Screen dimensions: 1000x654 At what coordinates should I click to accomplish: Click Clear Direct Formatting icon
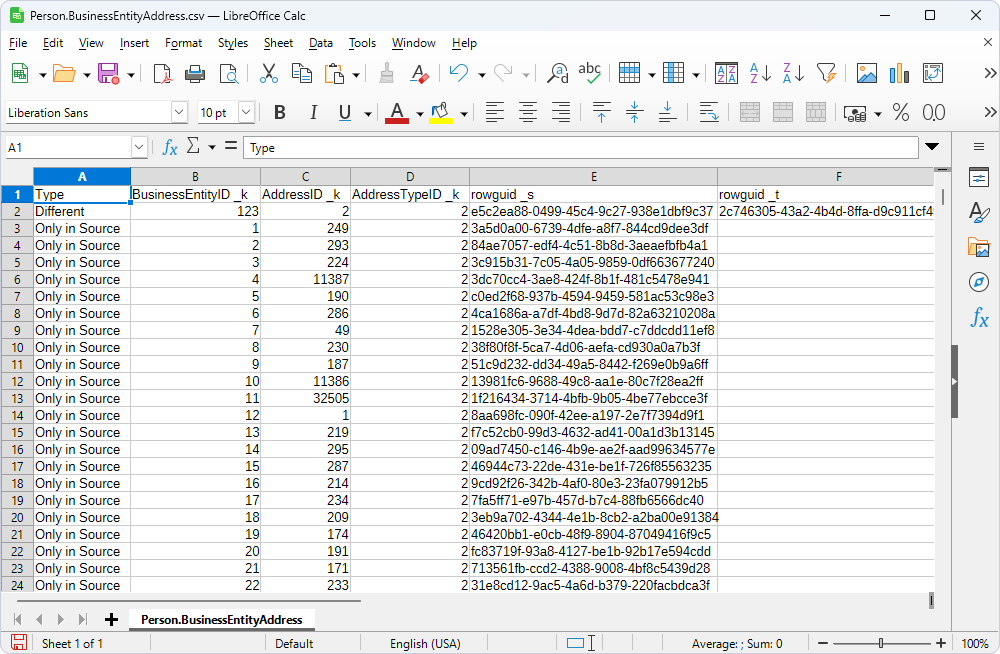[x=419, y=74]
